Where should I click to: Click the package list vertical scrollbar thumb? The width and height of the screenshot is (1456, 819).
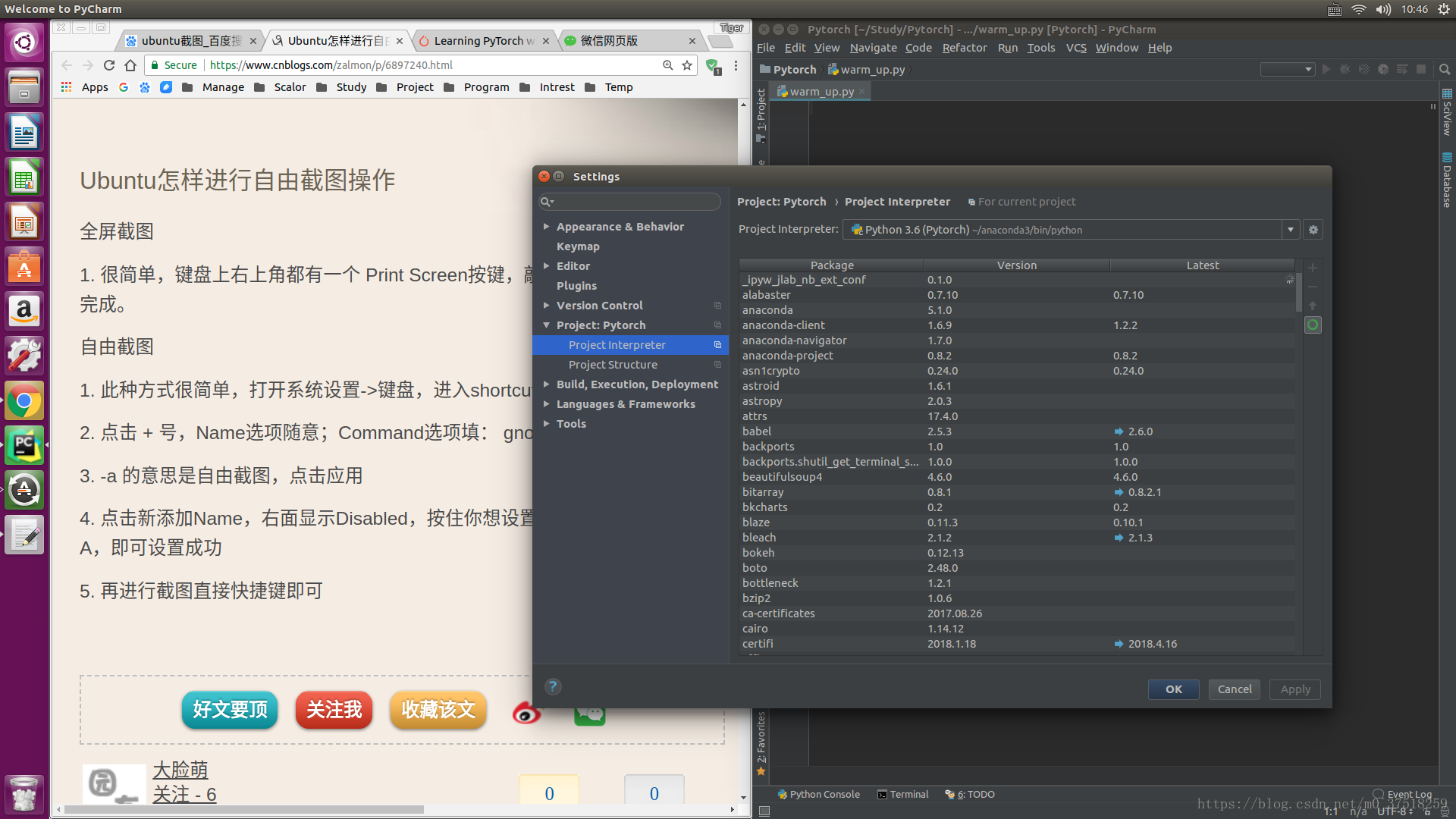(x=1298, y=293)
